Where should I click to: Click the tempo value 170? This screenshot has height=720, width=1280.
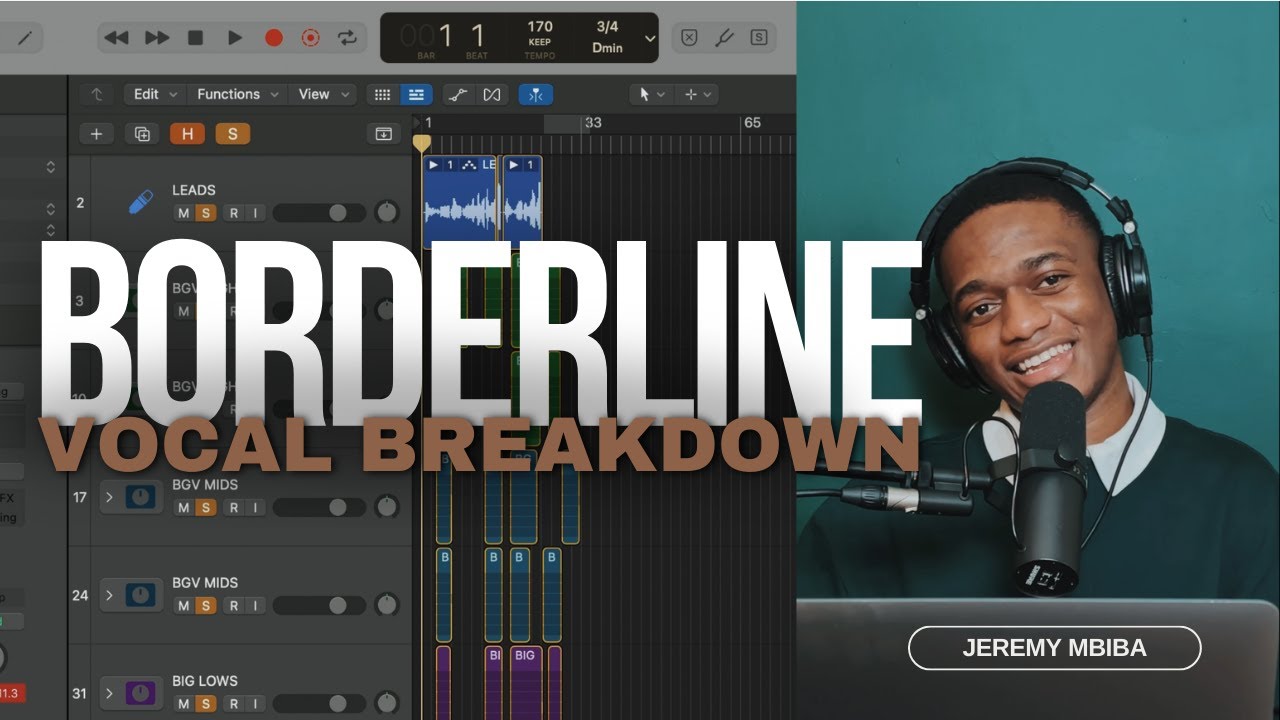(540, 27)
